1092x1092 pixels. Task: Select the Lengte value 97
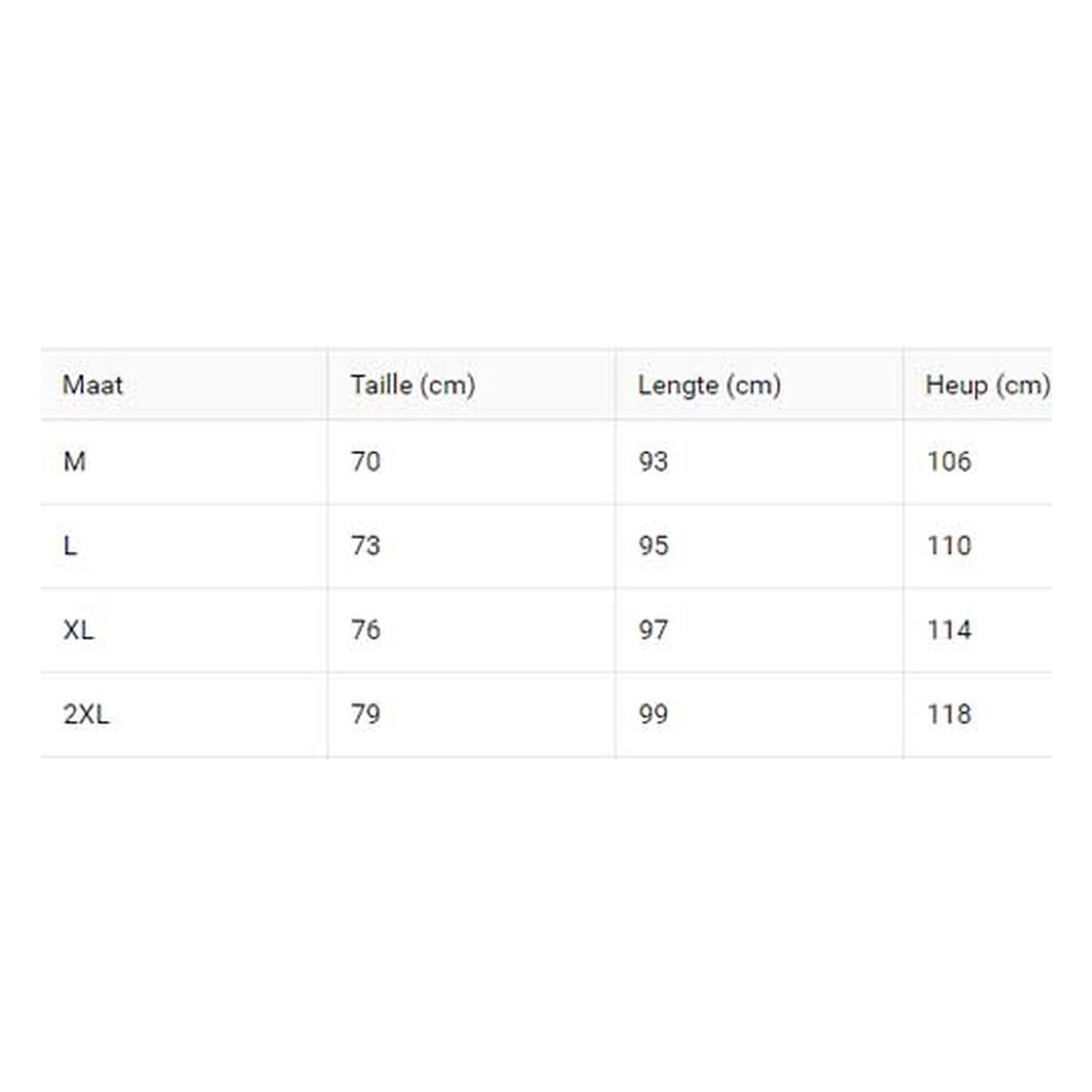click(x=653, y=630)
